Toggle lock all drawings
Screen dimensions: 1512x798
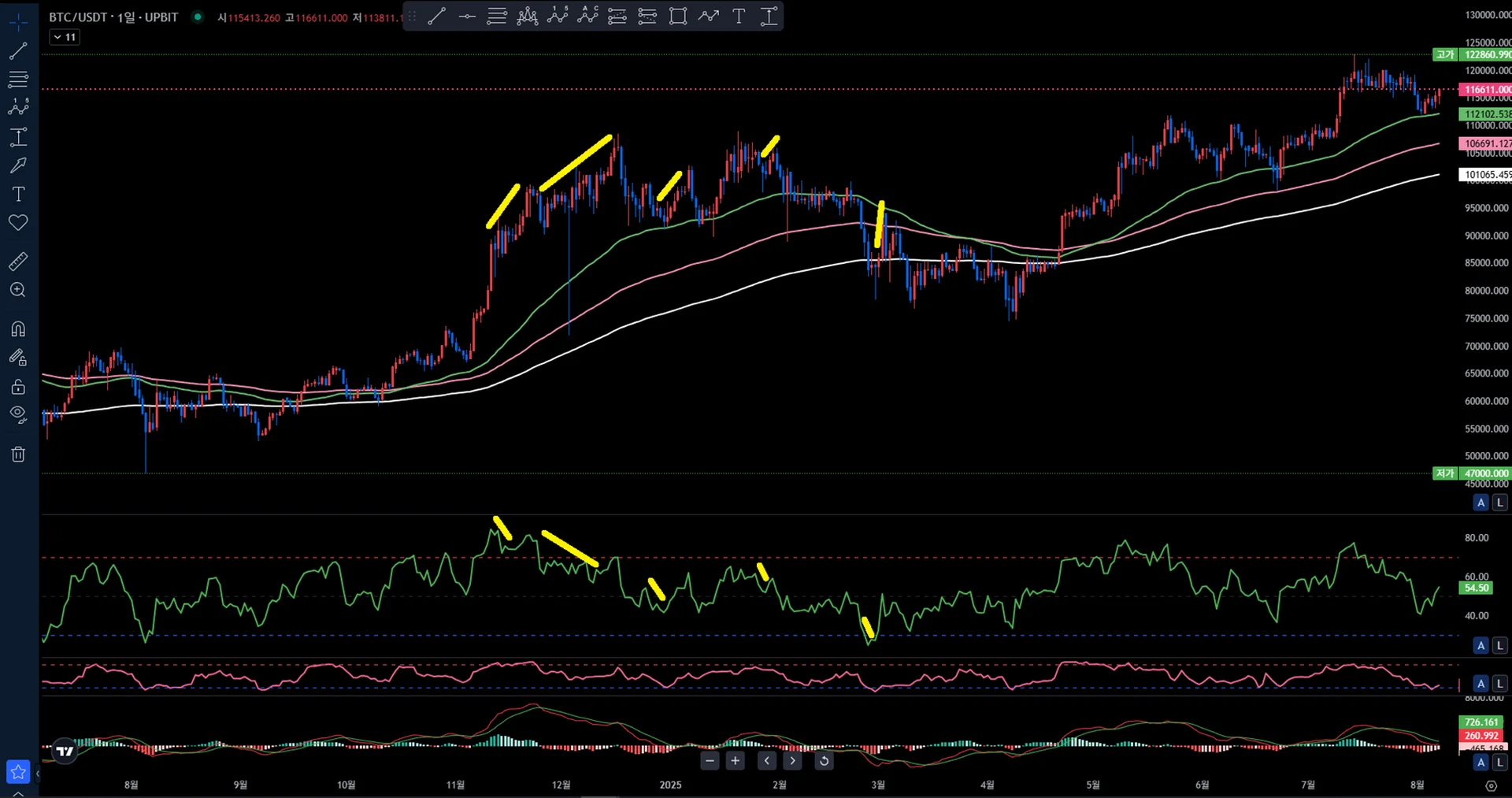18,387
